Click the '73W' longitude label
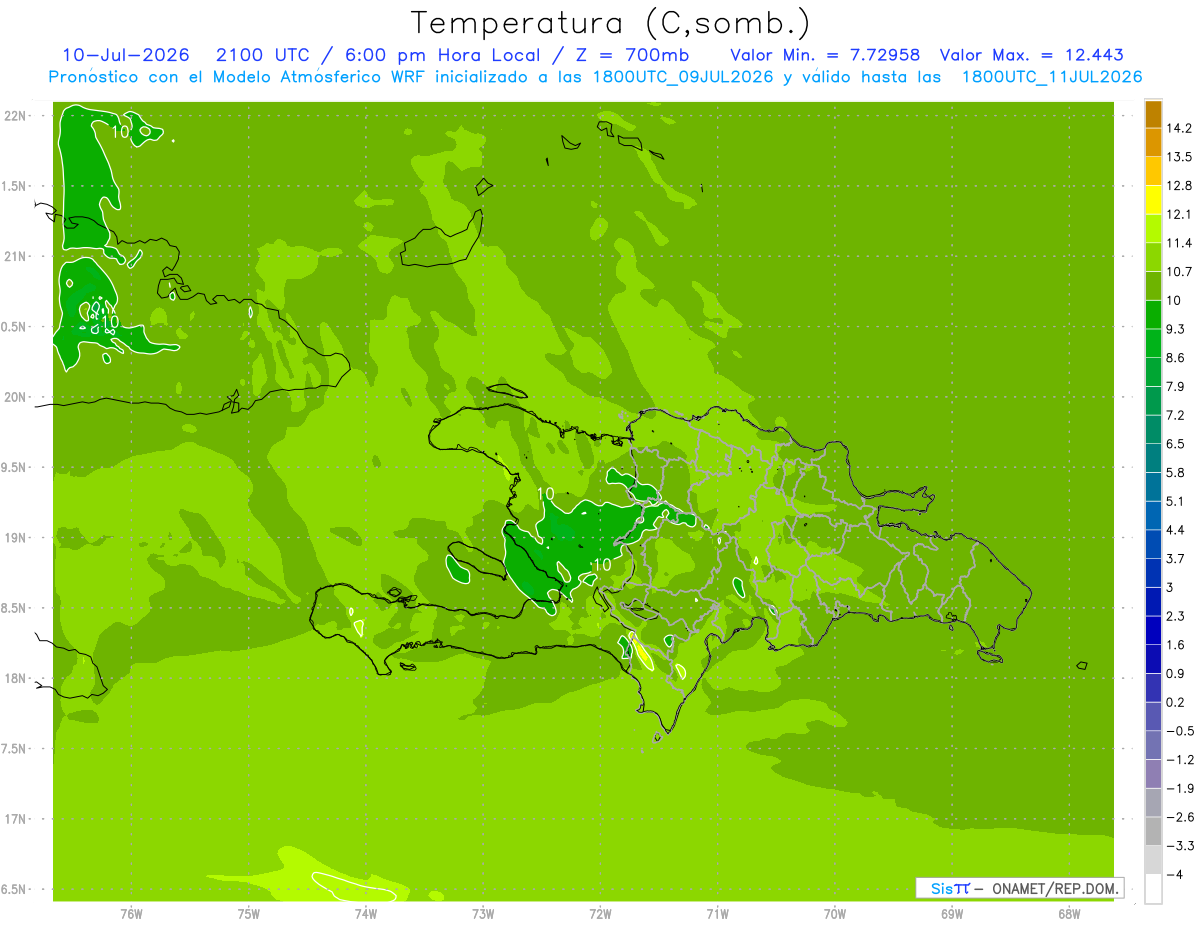This screenshot has height=927, width=1200. [483, 913]
